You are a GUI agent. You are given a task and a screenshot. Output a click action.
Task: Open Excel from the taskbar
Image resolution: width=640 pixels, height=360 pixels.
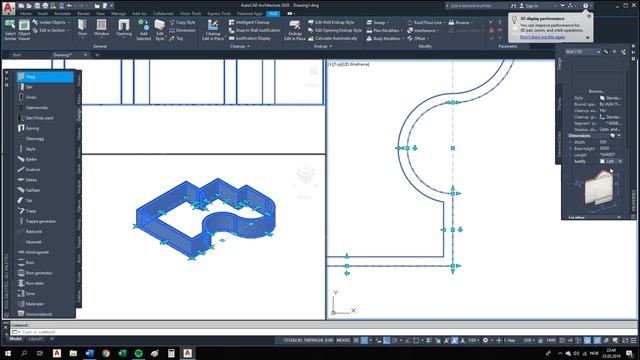122,353
